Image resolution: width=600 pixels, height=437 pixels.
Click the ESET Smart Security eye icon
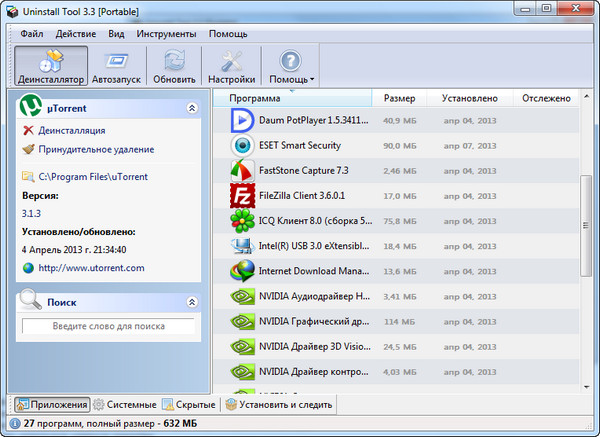[242, 145]
